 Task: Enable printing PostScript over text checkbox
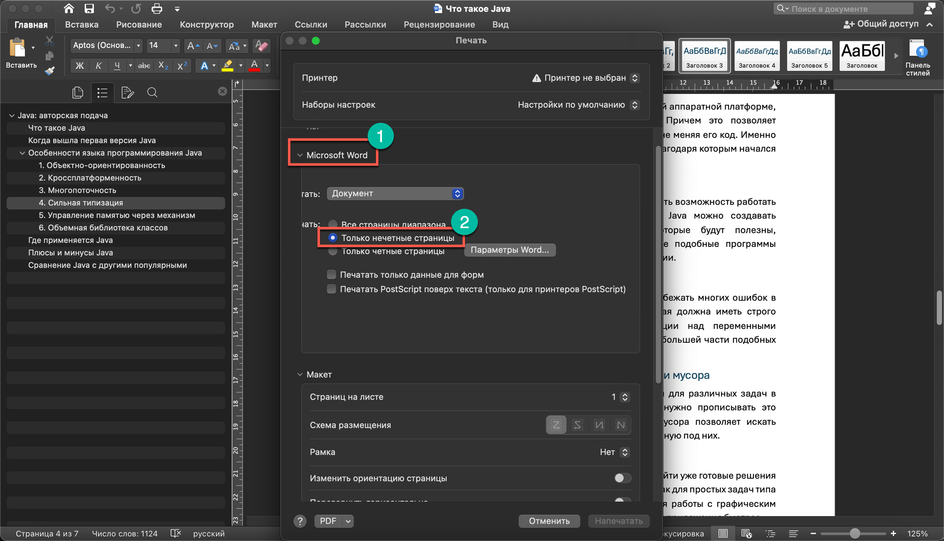tap(331, 289)
